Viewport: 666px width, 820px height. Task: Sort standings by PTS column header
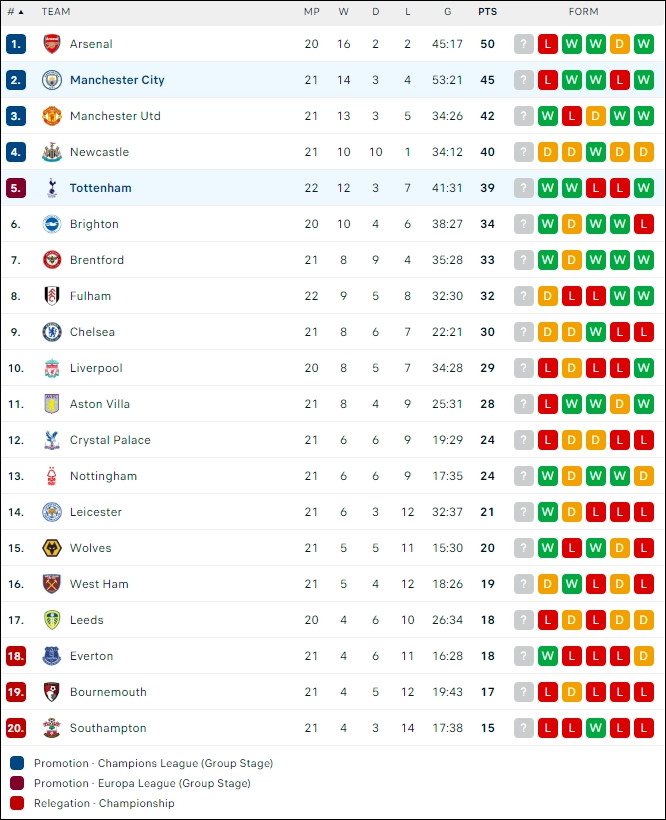point(487,12)
